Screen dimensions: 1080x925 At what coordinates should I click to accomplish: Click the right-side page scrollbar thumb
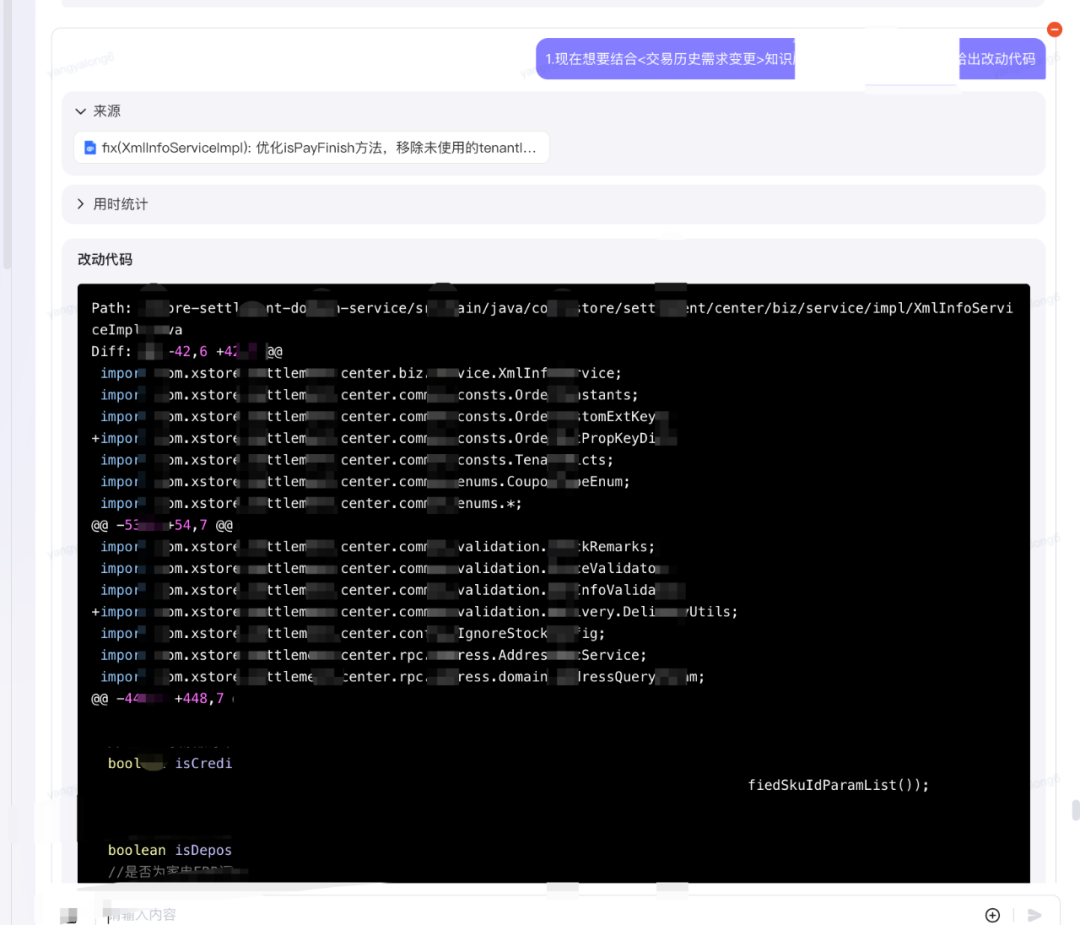coord(1075,810)
